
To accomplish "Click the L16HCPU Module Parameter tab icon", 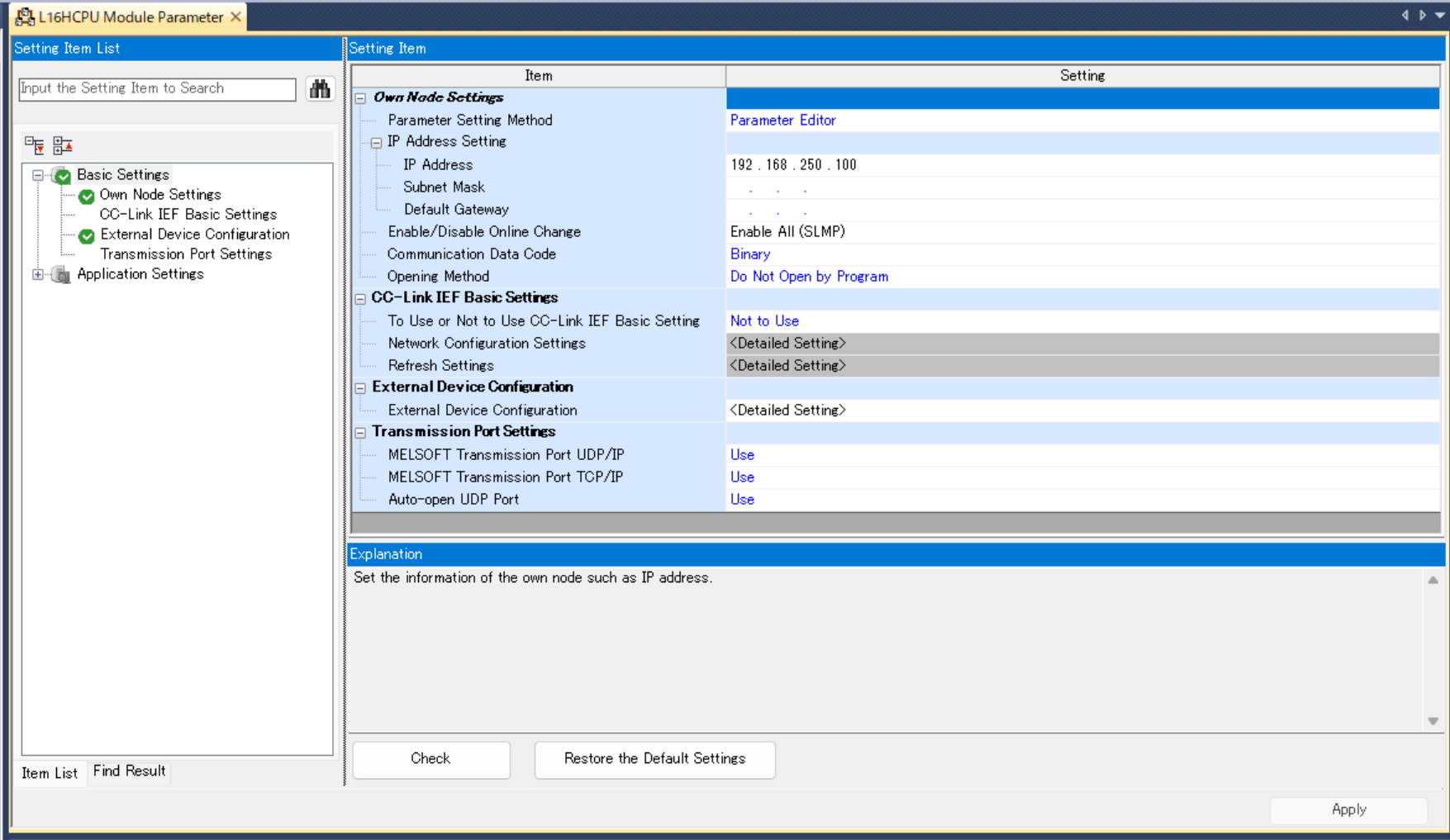I will coord(25,17).
